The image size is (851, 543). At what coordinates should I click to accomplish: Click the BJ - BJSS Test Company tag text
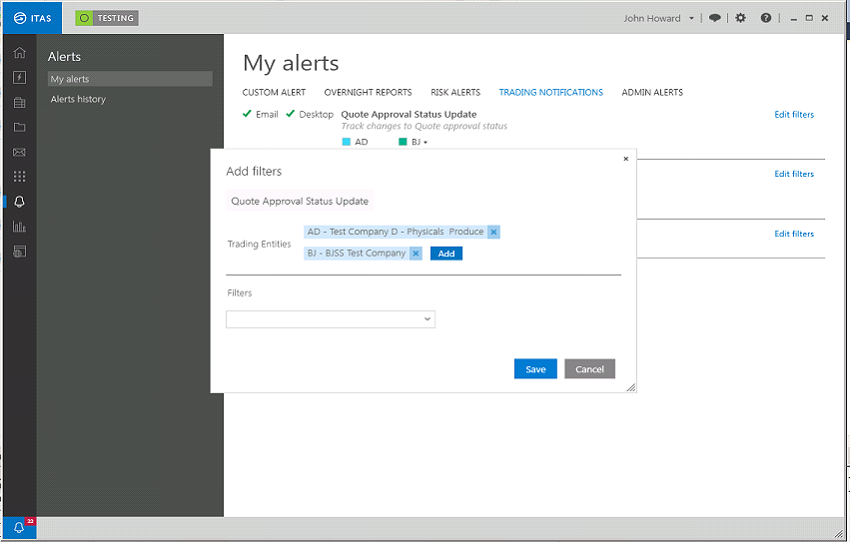(357, 253)
